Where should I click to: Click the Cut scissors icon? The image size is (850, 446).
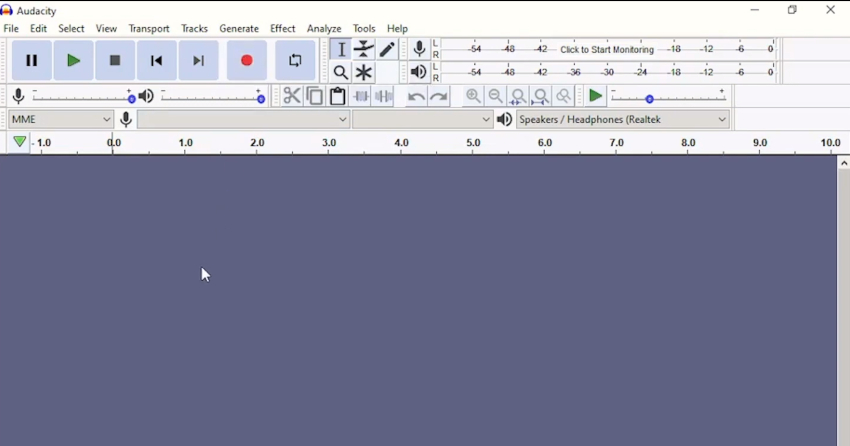(292, 96)
